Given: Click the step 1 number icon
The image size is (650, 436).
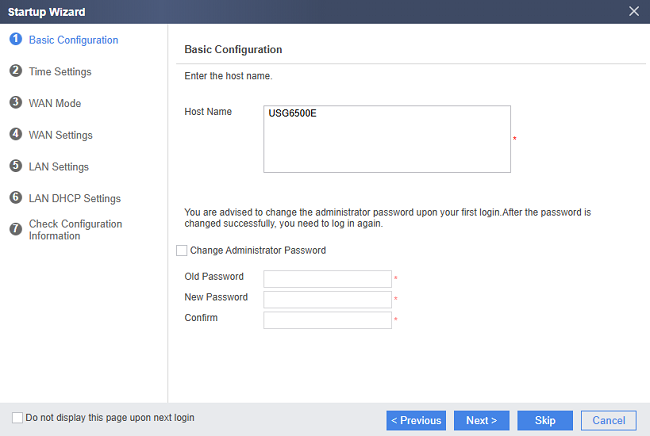Looking at the screenshot, I should (x=16, y=39).
